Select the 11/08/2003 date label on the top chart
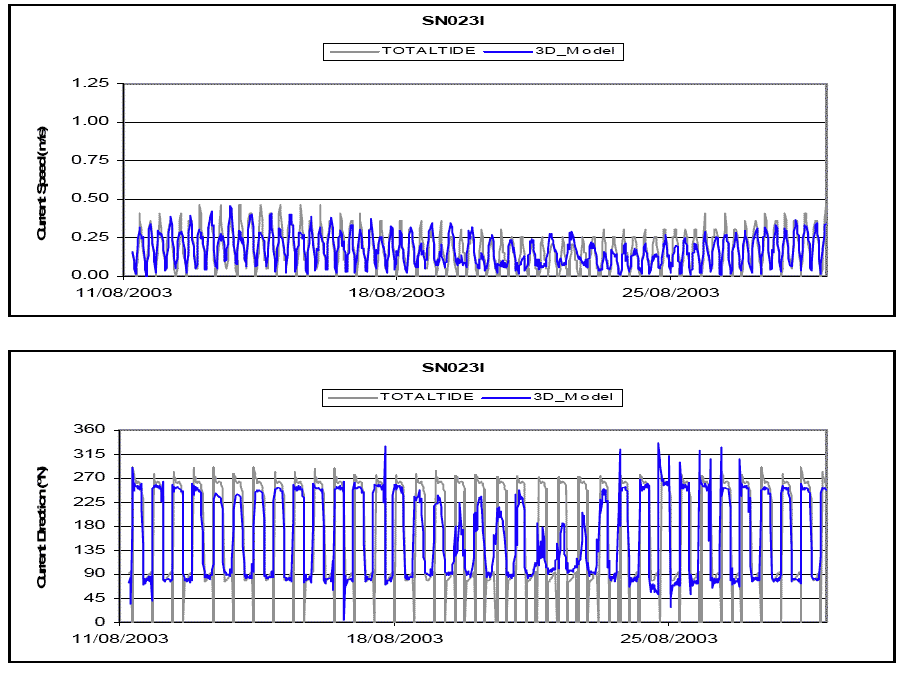This screenshot has height=673, width=909. [x=123, y=292]
